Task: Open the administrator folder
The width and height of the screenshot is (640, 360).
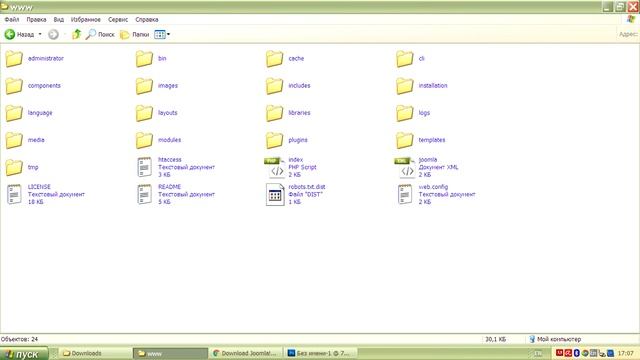Action: (35, 59)
